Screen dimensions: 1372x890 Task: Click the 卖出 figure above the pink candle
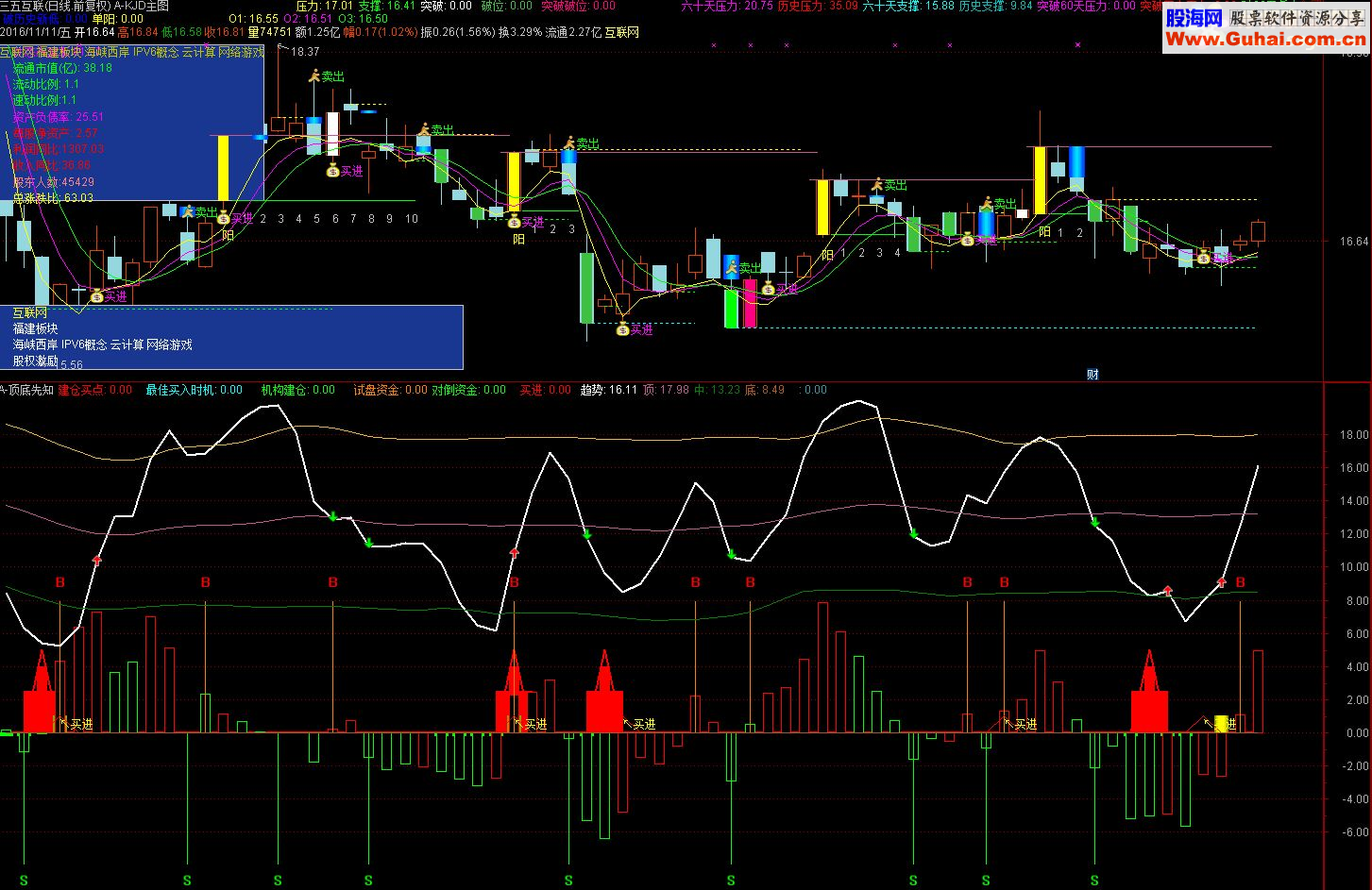732,268
